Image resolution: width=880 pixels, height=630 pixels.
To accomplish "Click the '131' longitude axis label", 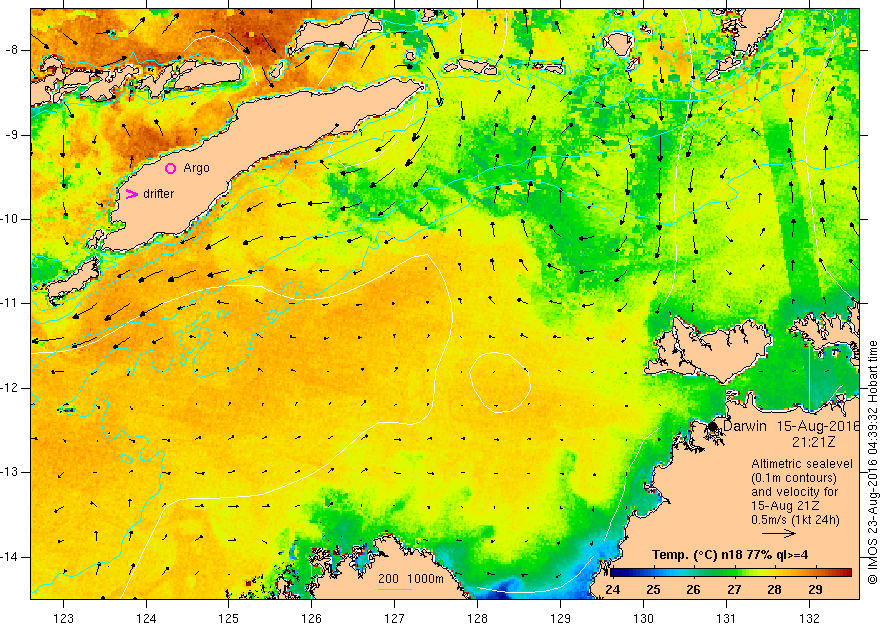I will [x=727, y=618].
